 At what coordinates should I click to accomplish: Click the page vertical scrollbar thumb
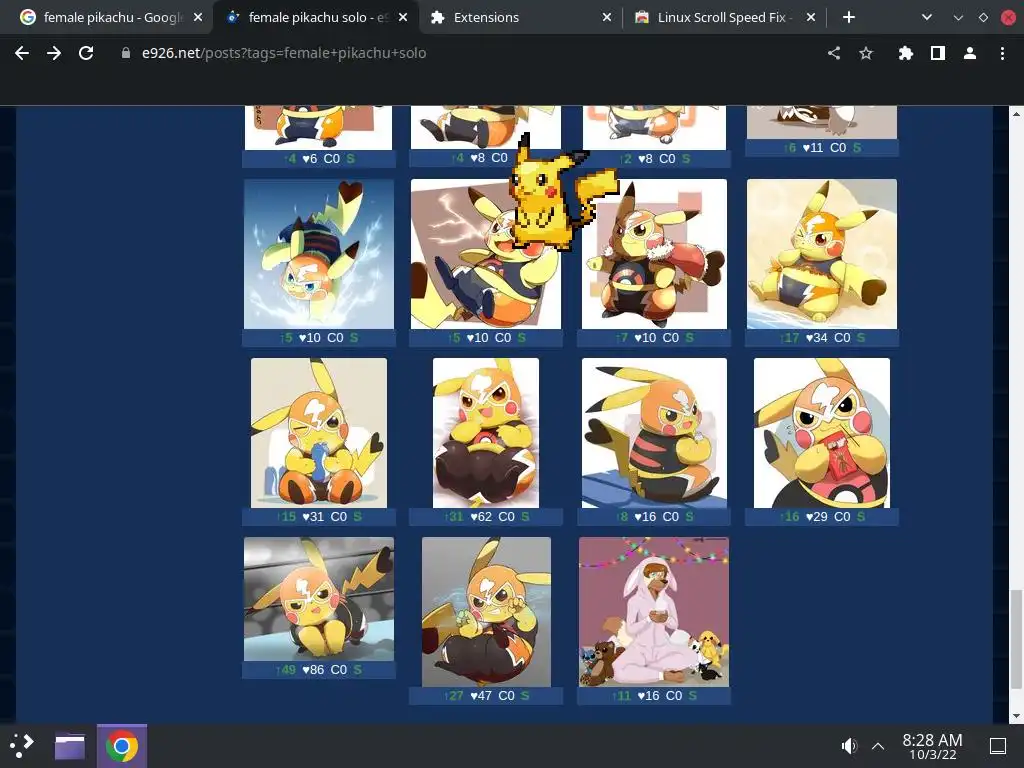(1016, 639)
